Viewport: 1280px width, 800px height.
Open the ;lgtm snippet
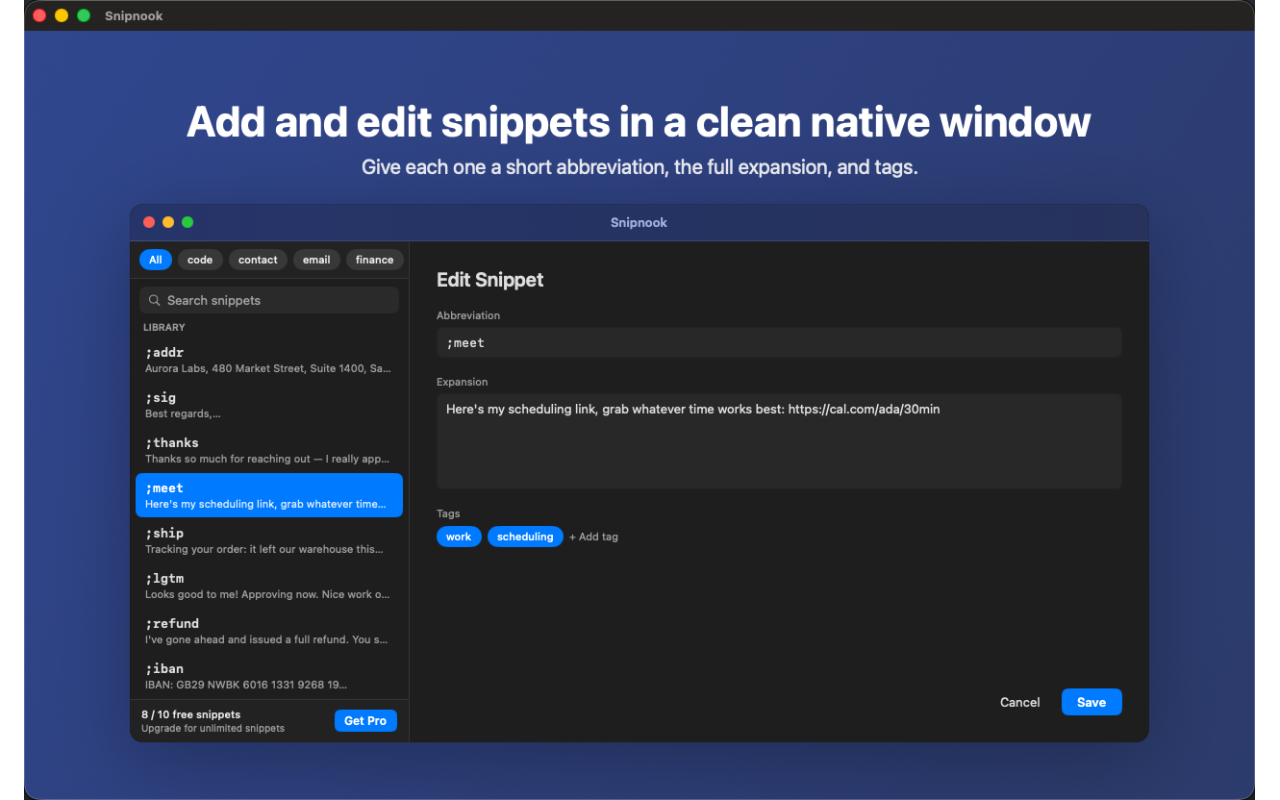[269, 585]
